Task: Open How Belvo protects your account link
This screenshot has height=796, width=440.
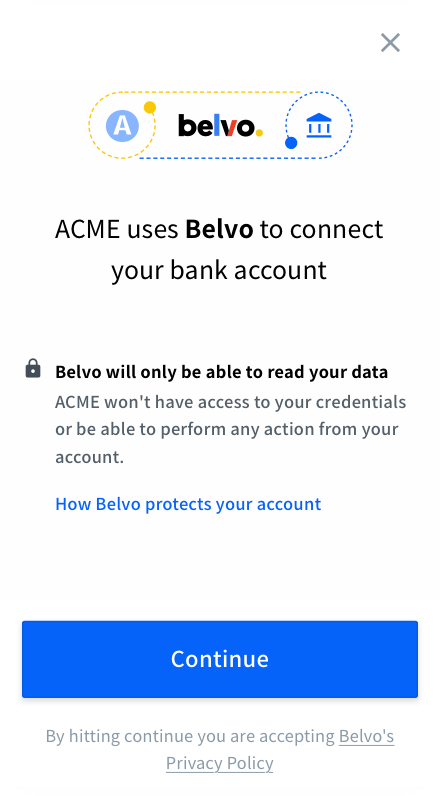Action: pos(188,504)
